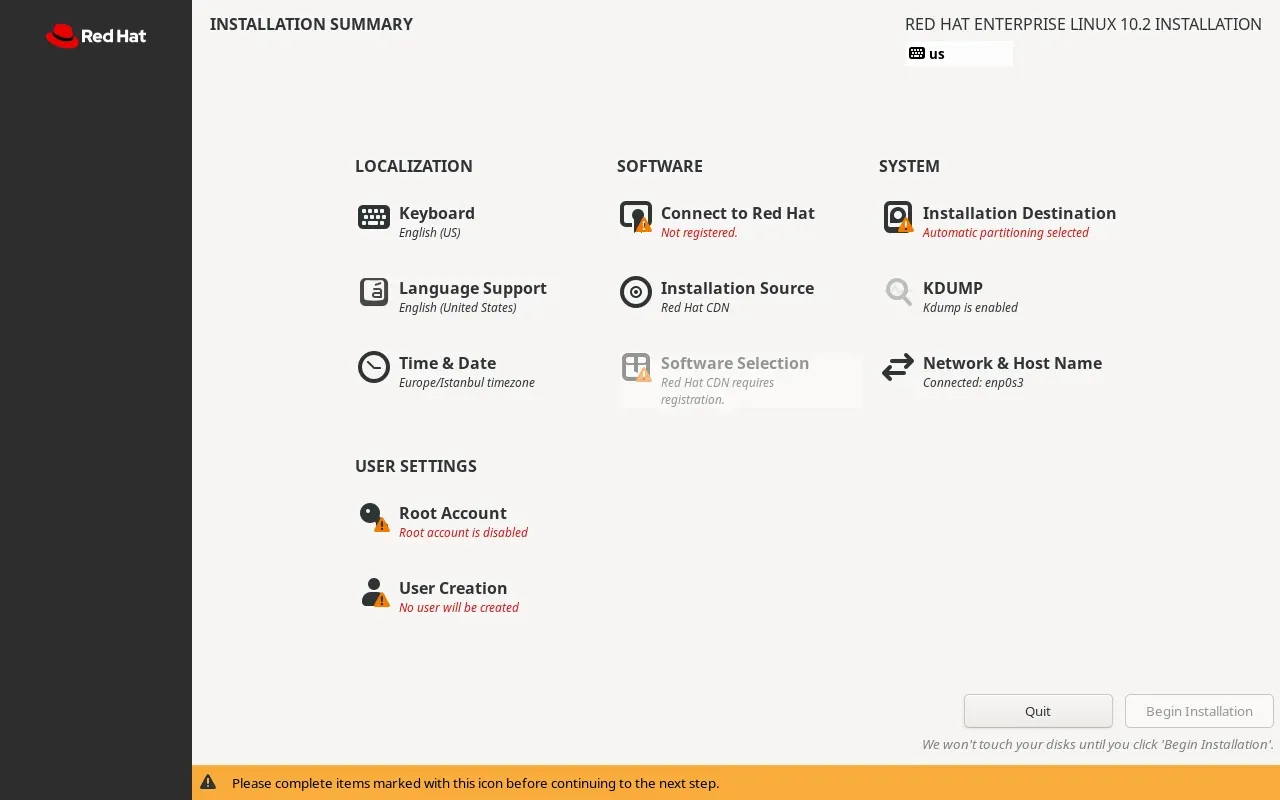
Task: Click 'Root account is disabled' text
Action: (463, 533)
